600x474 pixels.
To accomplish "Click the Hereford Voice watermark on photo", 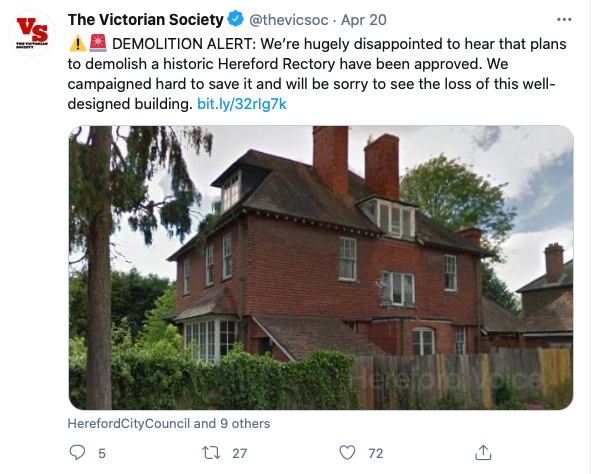I will click(446, 380).
